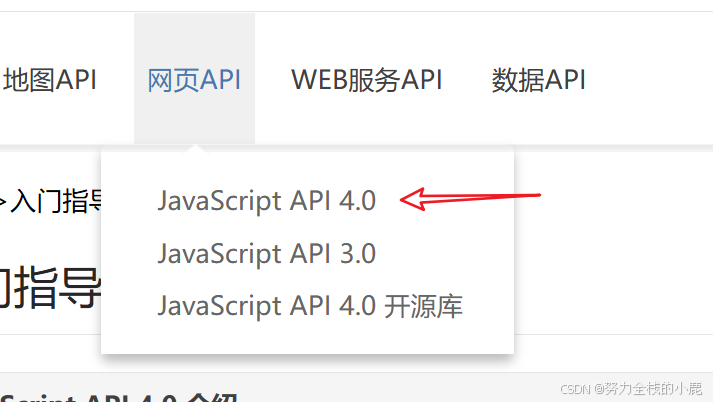
Task: Choose JavaScript API 3.0 menu entry
Action: tap(266, 253)
